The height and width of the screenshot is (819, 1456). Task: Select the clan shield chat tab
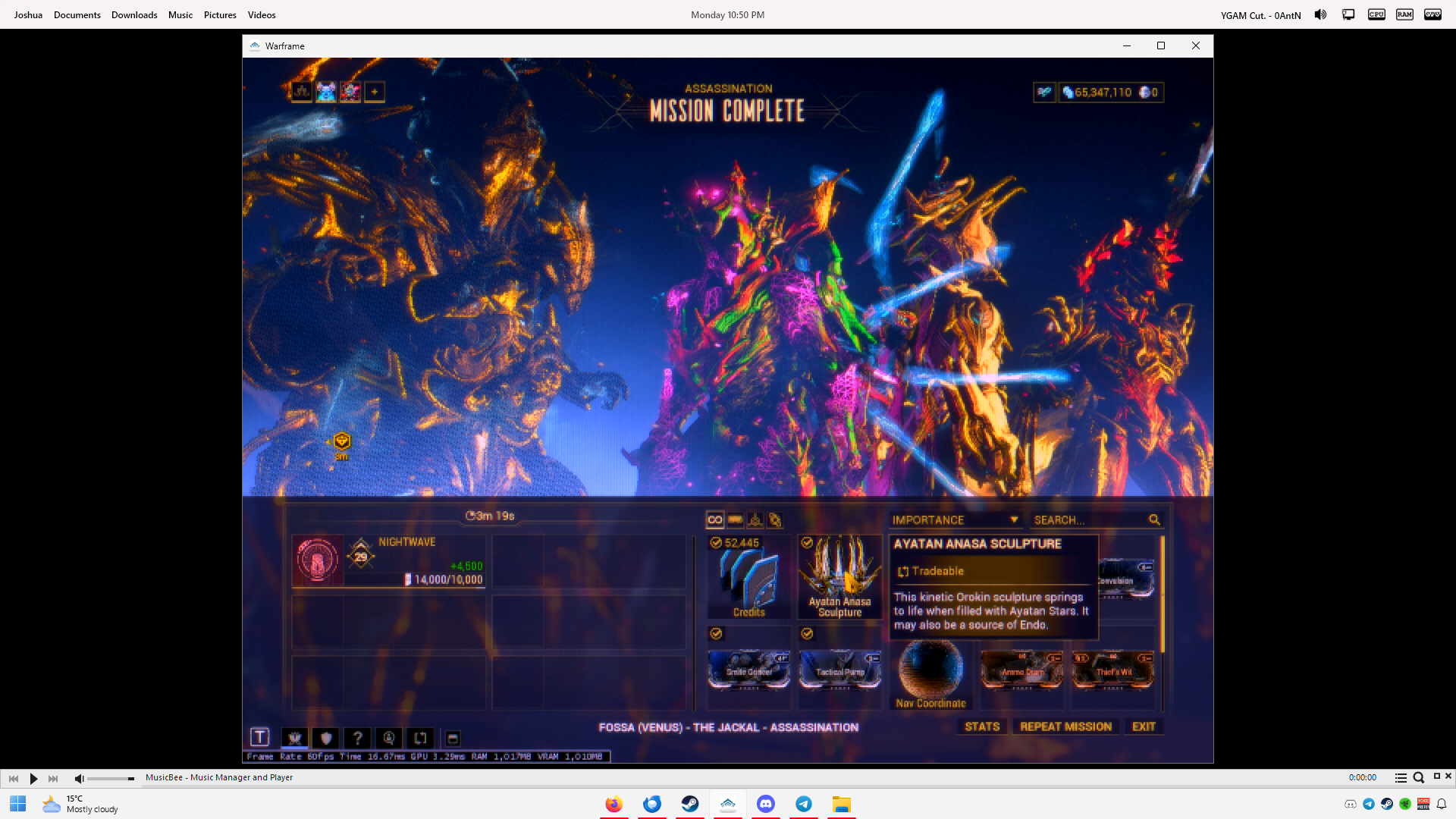326,738
